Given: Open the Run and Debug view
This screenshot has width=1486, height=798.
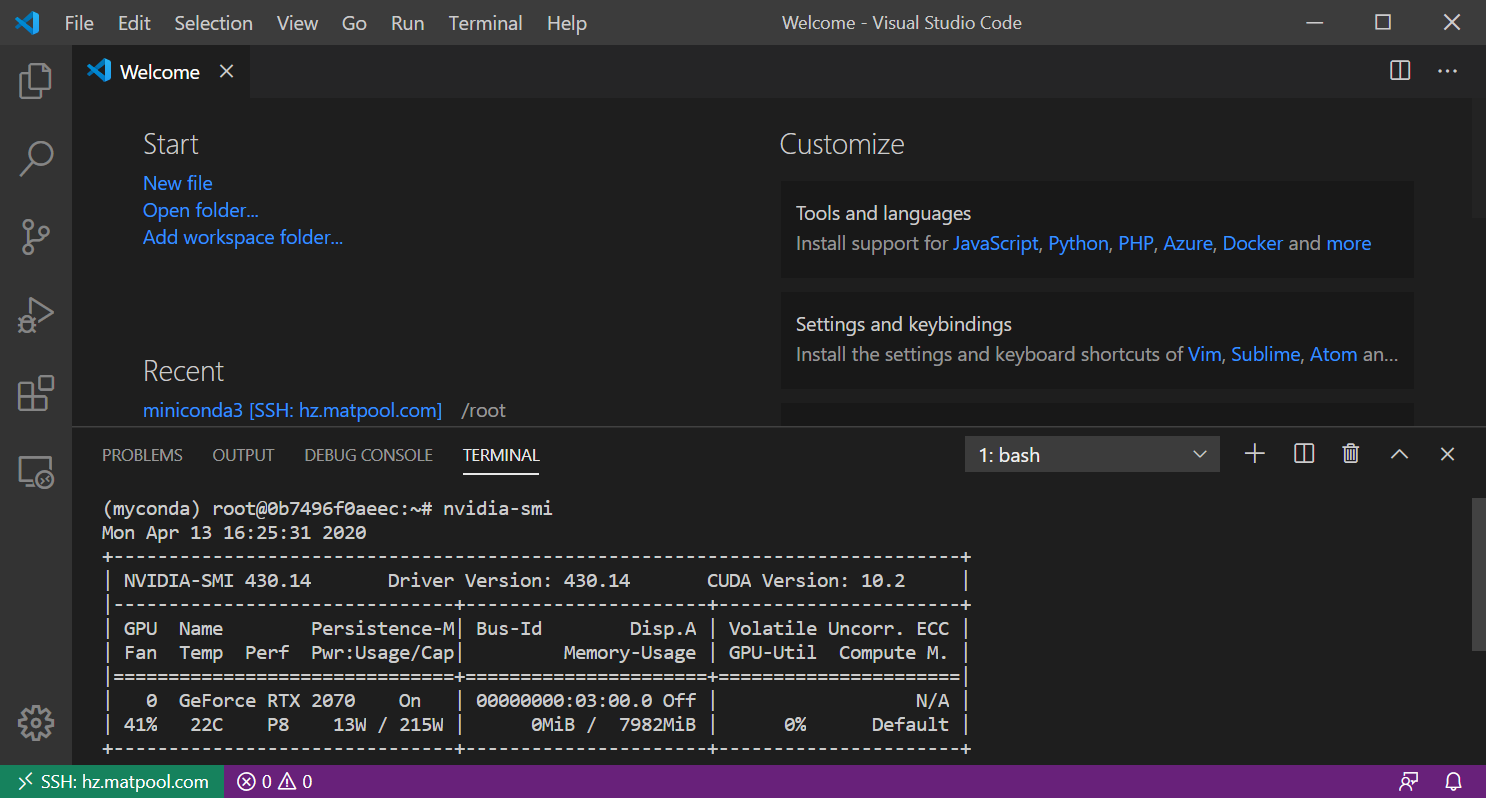Looking at the screenshot, I should [35, 315].
